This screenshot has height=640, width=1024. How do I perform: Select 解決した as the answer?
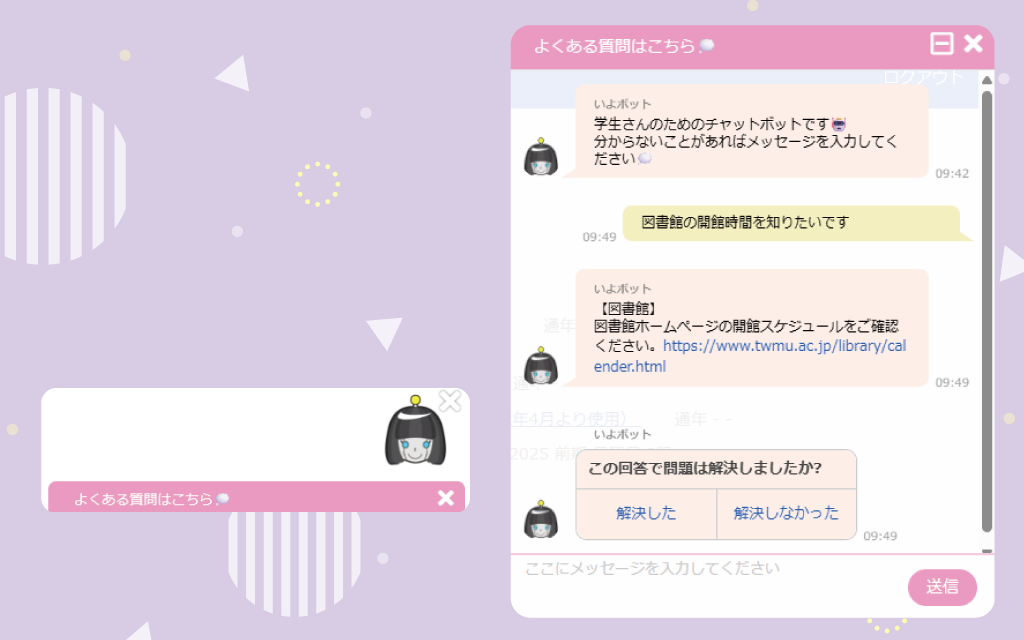pyautogui.click(x=647, y=513)
